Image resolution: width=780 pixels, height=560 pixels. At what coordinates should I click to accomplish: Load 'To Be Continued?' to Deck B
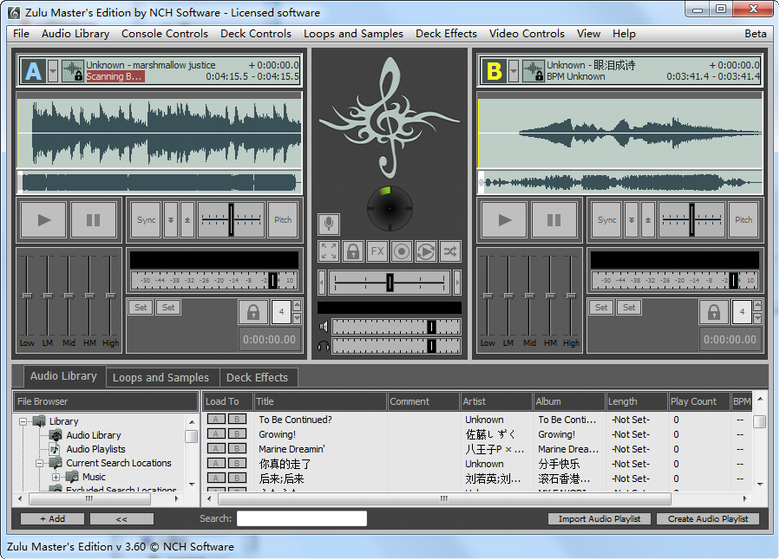(237, 419)
